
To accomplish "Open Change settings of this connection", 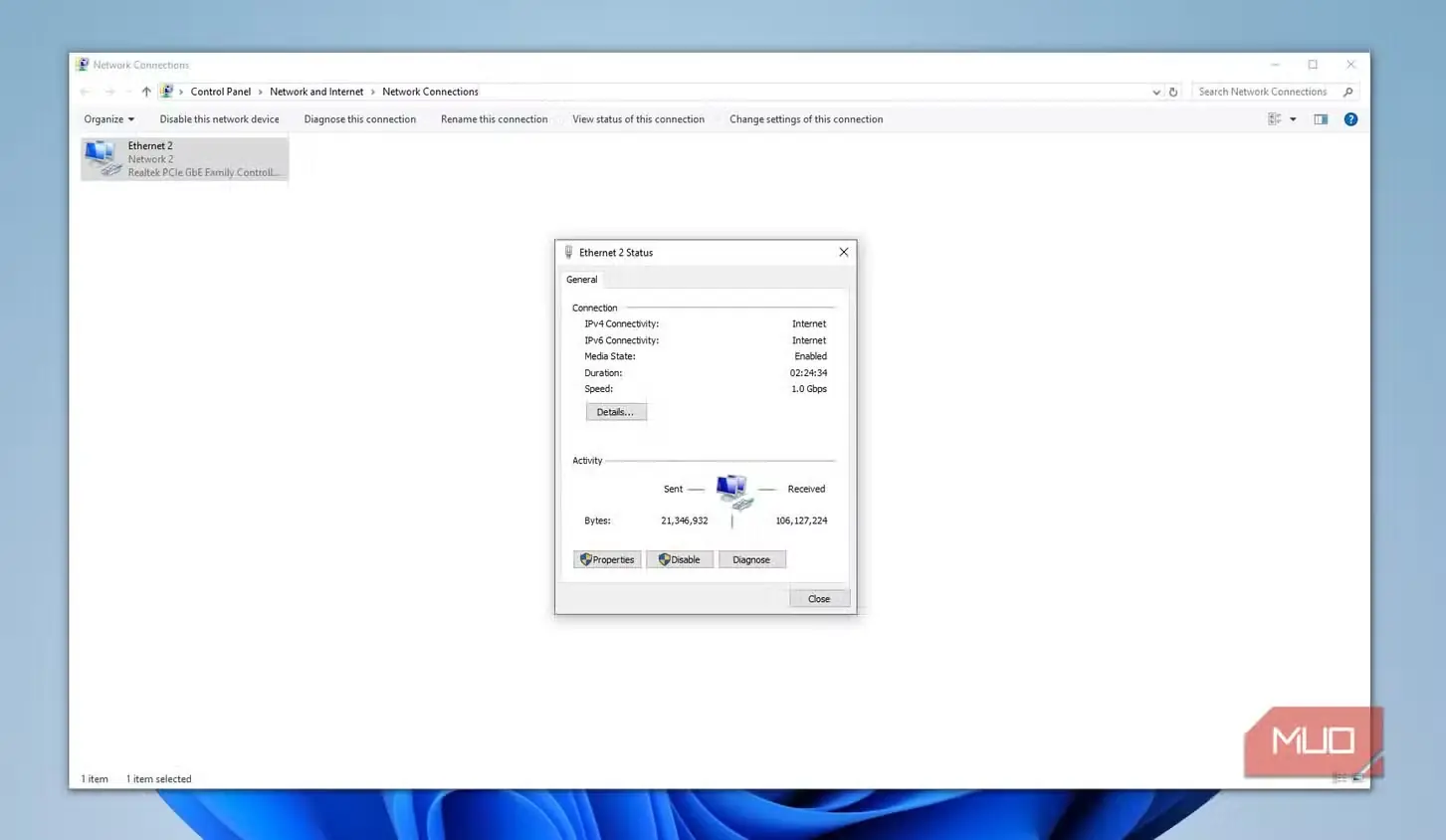I will coord(806,119).
